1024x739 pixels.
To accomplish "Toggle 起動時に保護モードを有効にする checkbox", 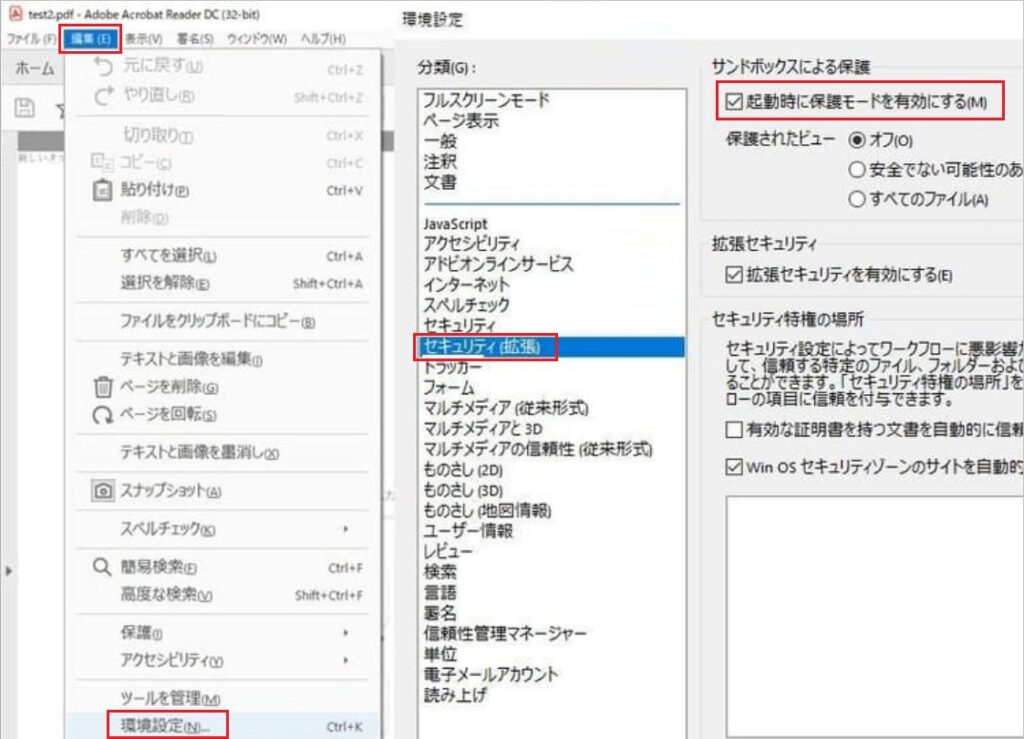I will pos(733,102).
